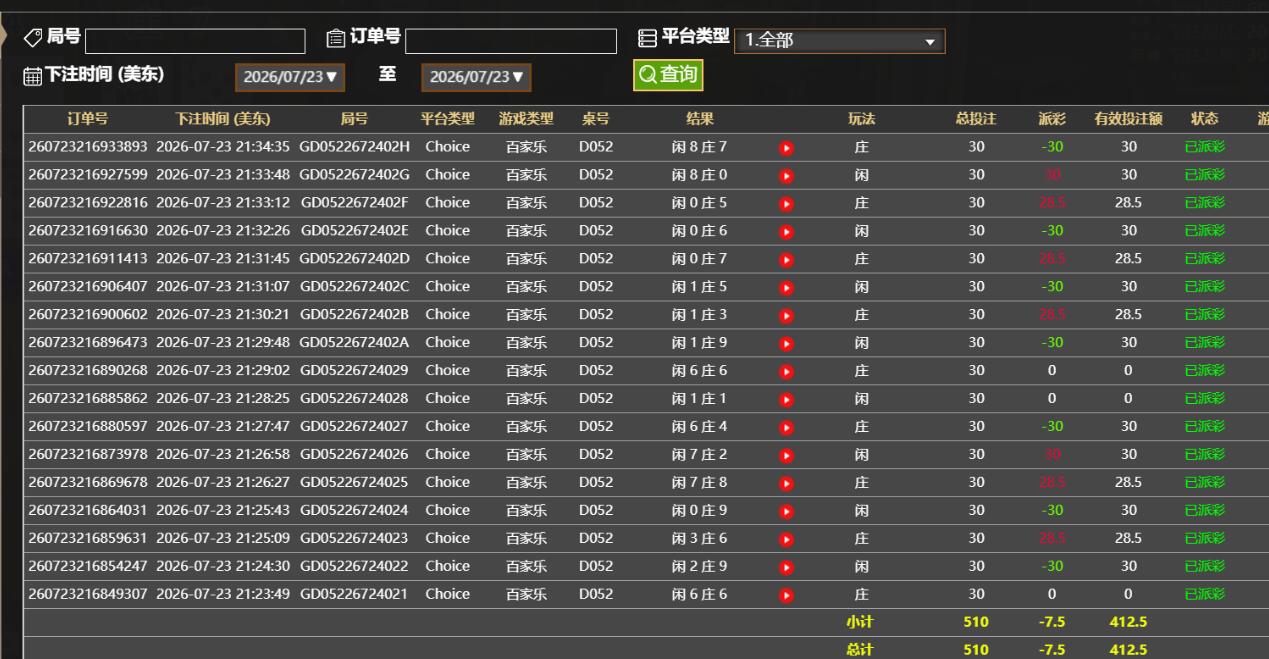Viewport: 1269px width, 659px height.
Task: Play video replay for round GD0522672402F
Action: 786,204
